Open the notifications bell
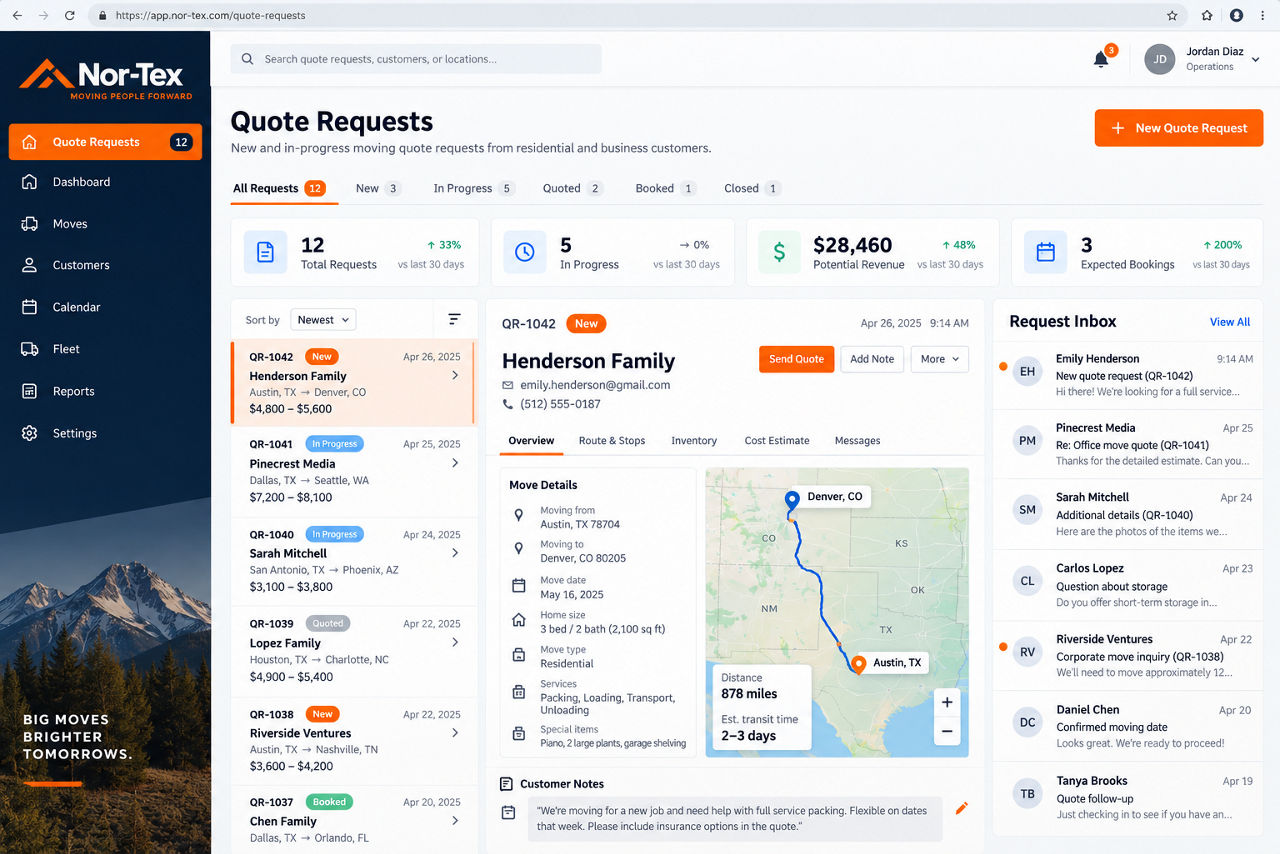1280x854 pixels. pyautogui.click(x=1101, y=59)
